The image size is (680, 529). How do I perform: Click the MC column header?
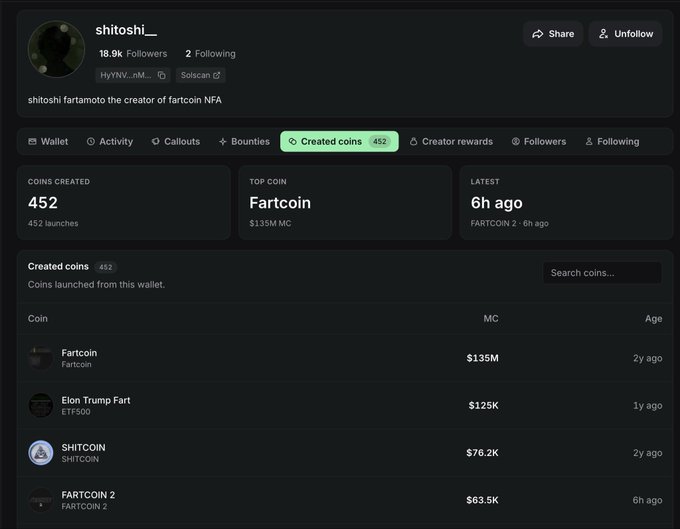(491, 319)
